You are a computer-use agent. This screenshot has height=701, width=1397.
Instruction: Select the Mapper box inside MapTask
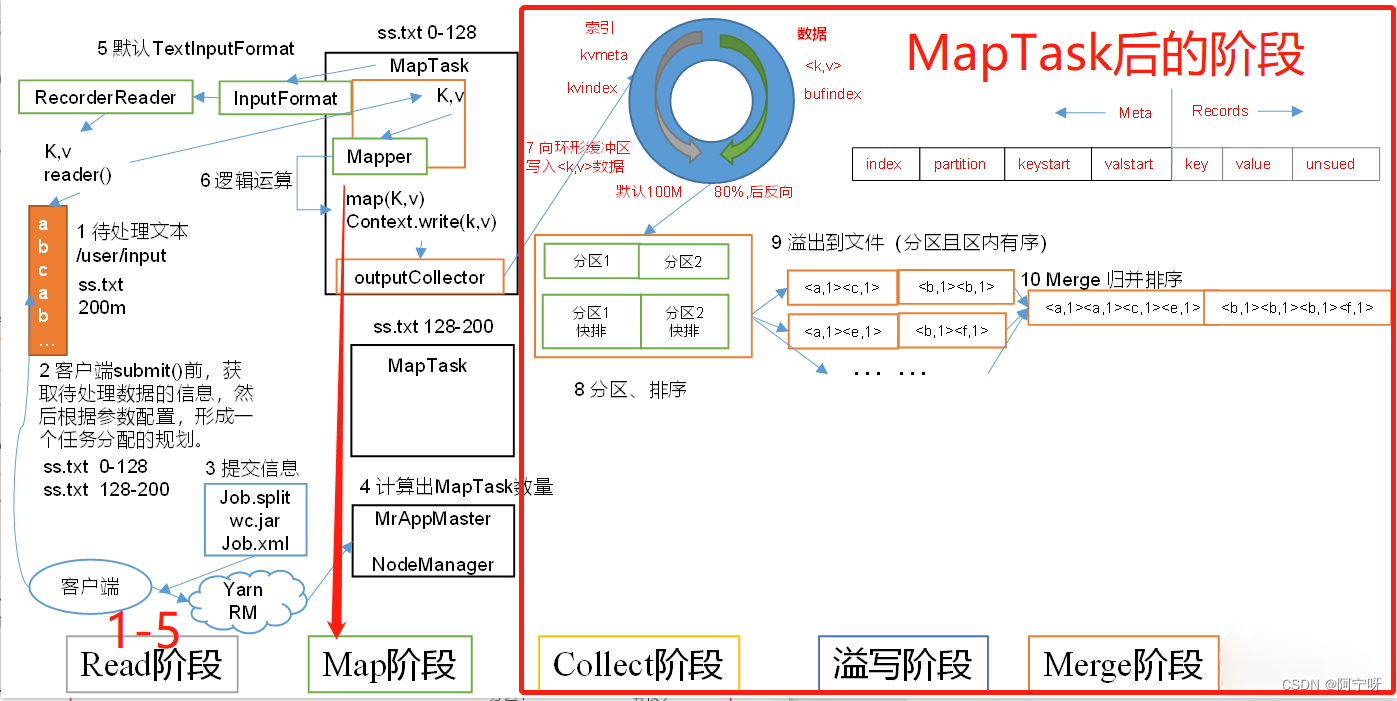click(379, 157)
